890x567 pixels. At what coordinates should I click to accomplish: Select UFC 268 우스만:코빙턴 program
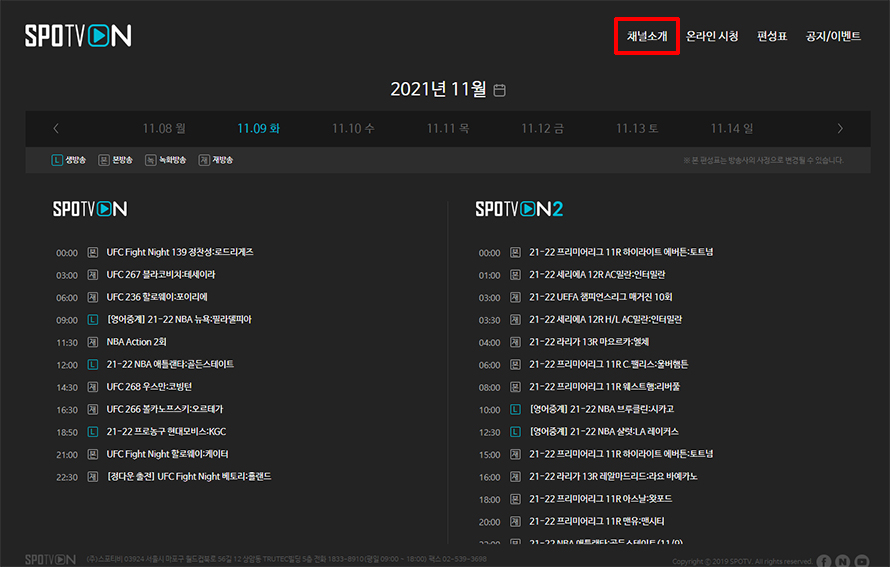coord(149,387)
